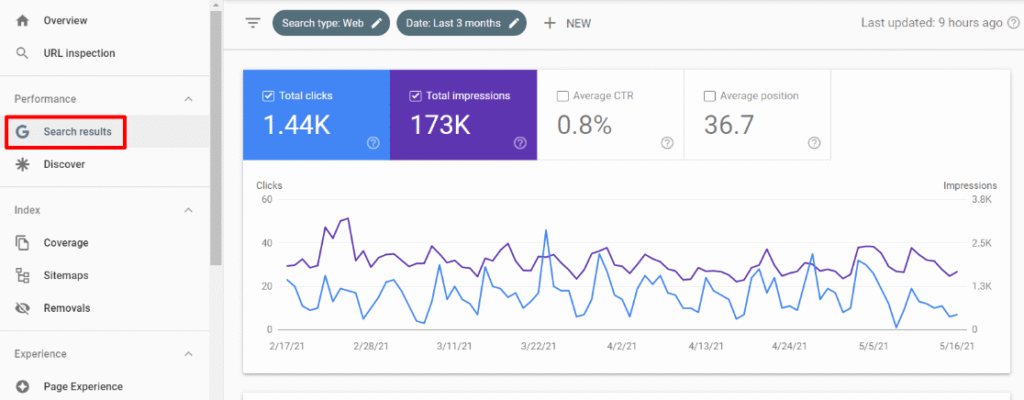Image resolution: width=1024 pixels, height=400 pixels.
Task: Click help icon next to Last updated
Action: tap(1013, 23)
